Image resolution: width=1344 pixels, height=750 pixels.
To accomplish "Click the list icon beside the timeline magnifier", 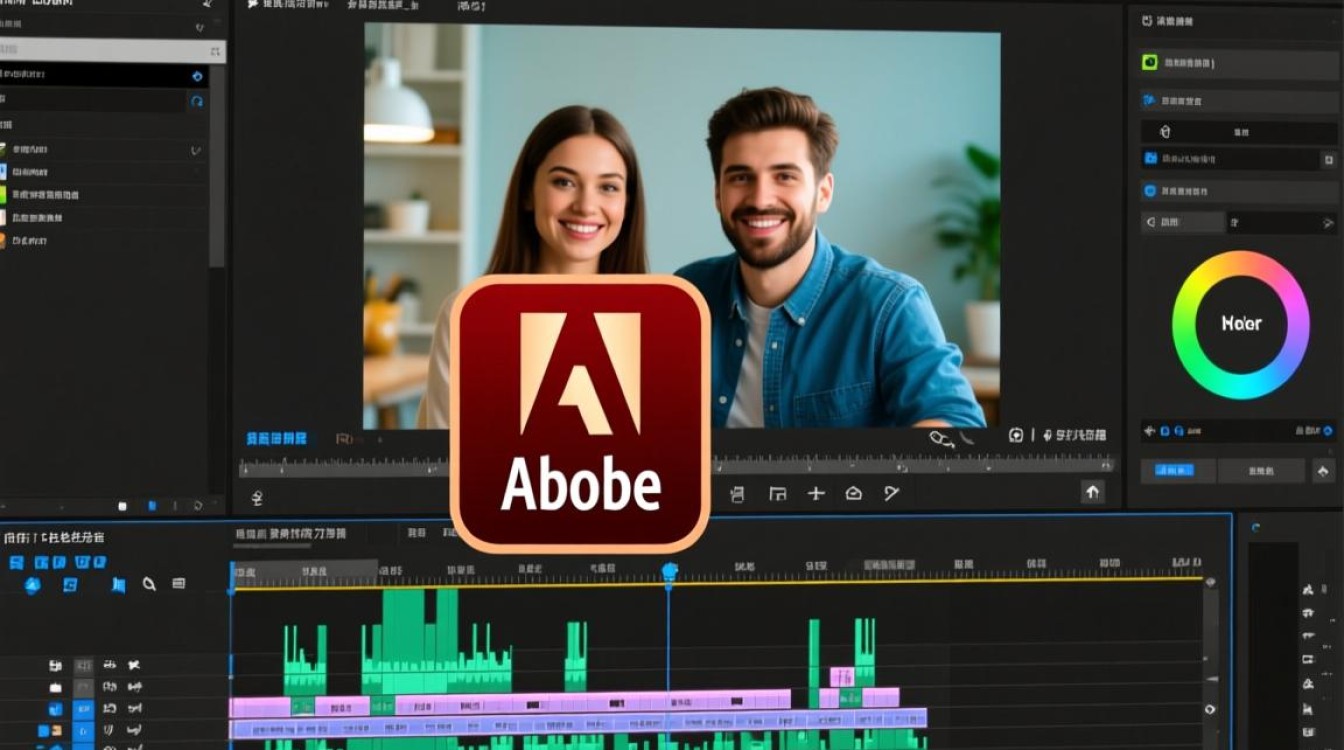I will coord(178,584).
